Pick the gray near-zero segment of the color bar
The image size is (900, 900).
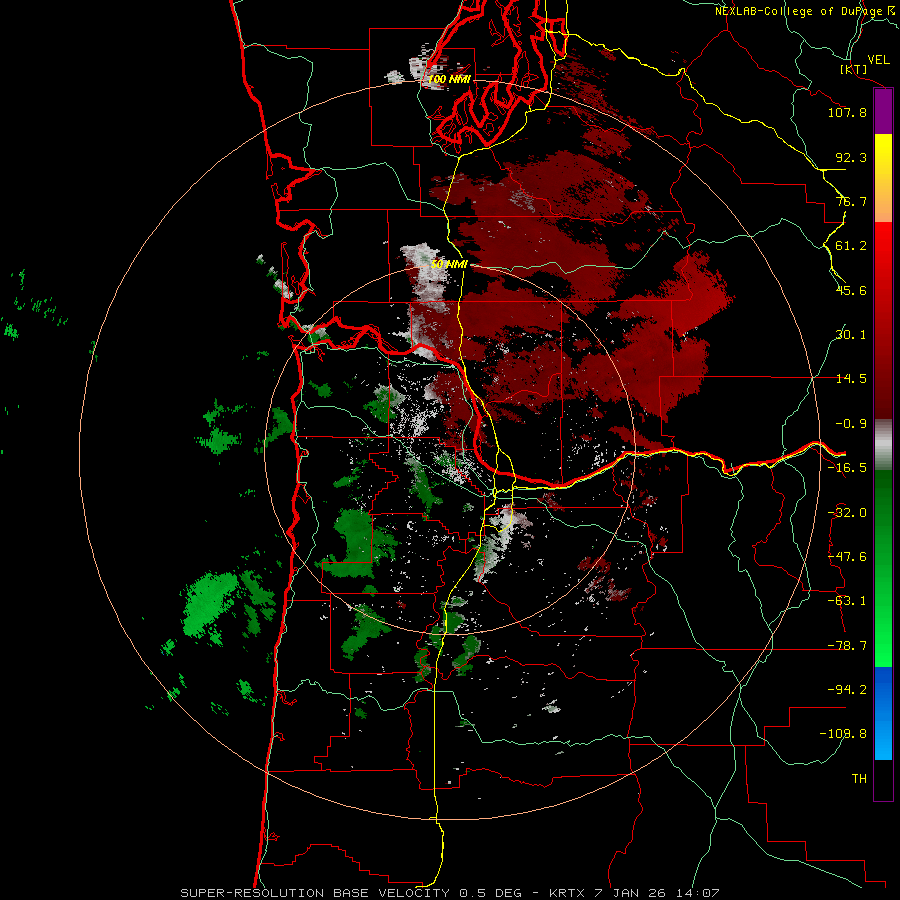883,445
